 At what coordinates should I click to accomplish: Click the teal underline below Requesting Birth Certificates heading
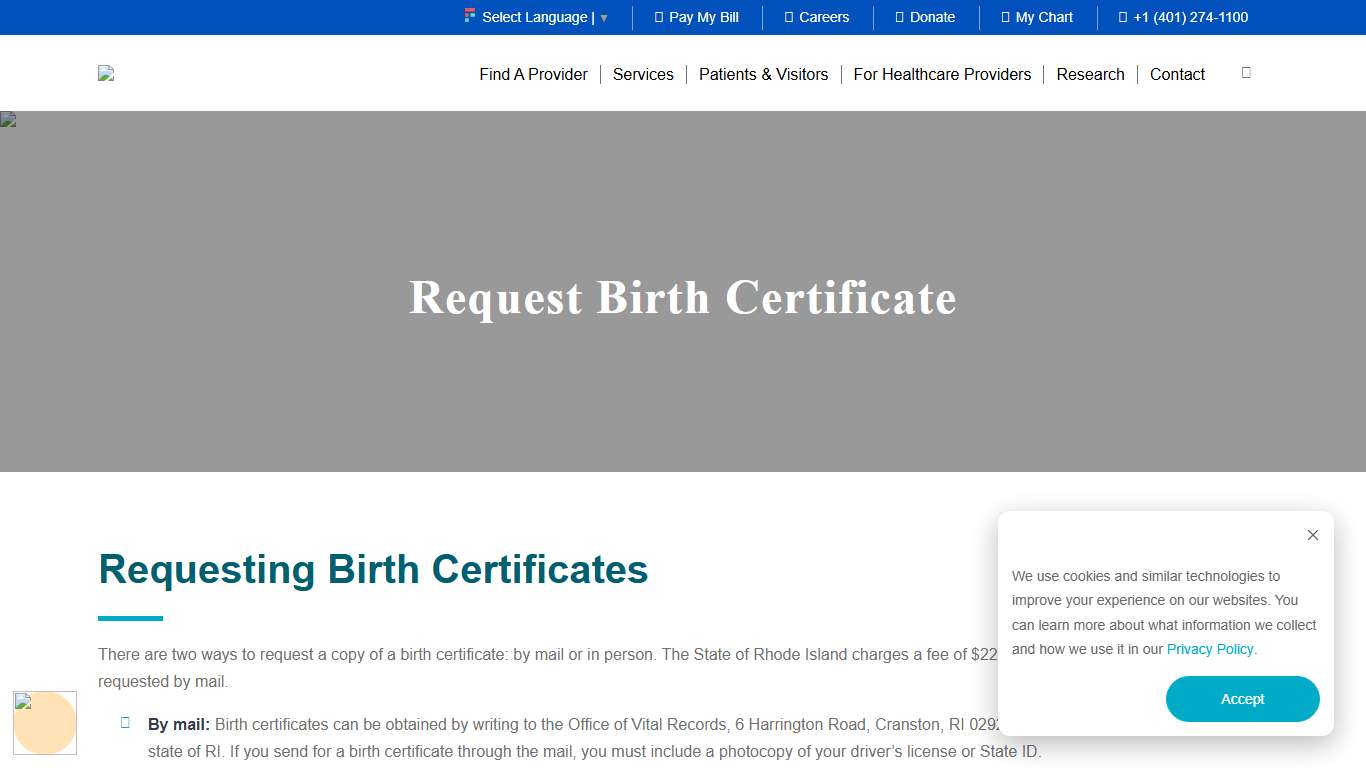(x=130, y=618)
